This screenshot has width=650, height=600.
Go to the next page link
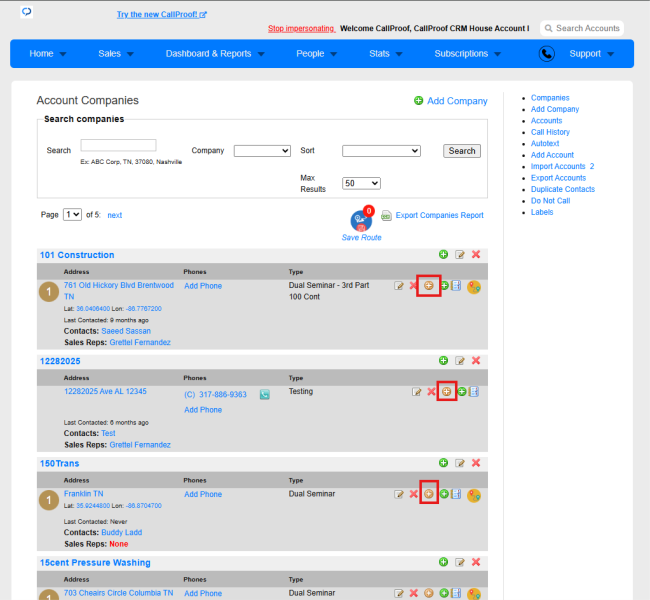(114, 215)
